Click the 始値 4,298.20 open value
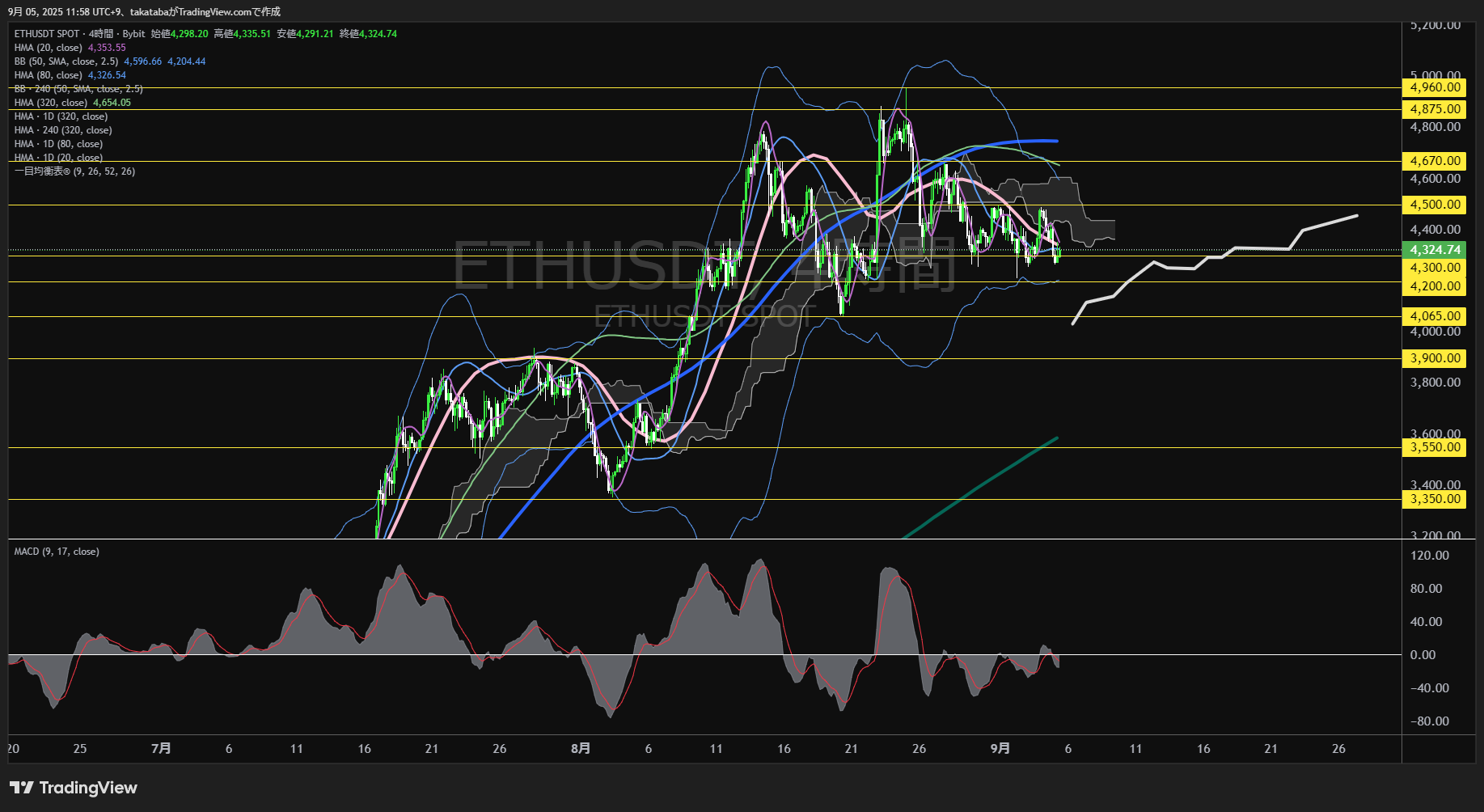1484x812 pixels. 180,34
